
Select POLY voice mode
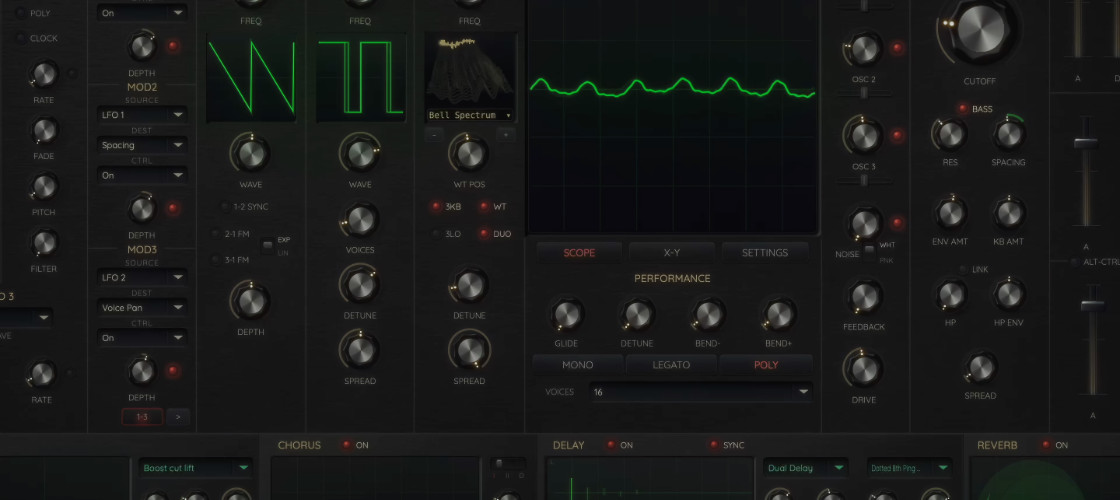pyautogui.click(x=766, y=365)
